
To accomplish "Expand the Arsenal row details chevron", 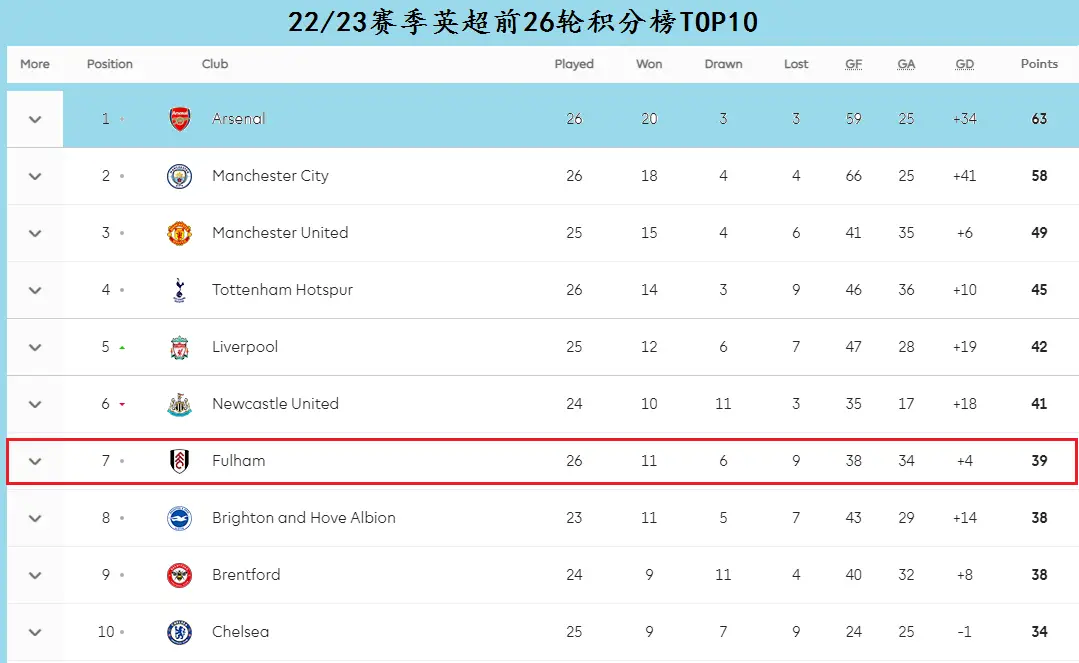I will 35,119.
